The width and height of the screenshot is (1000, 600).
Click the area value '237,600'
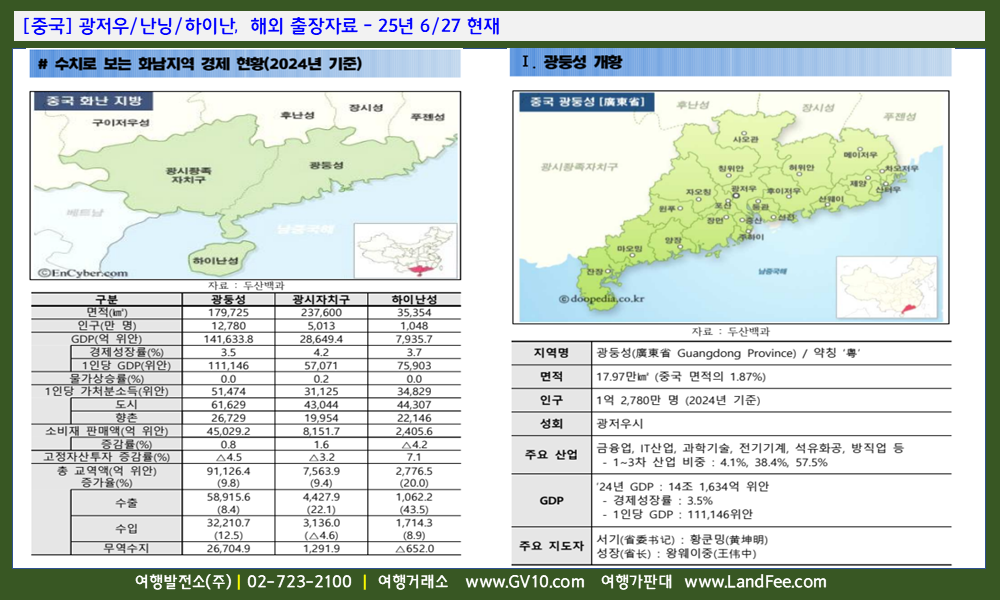[x=321, y=312]
